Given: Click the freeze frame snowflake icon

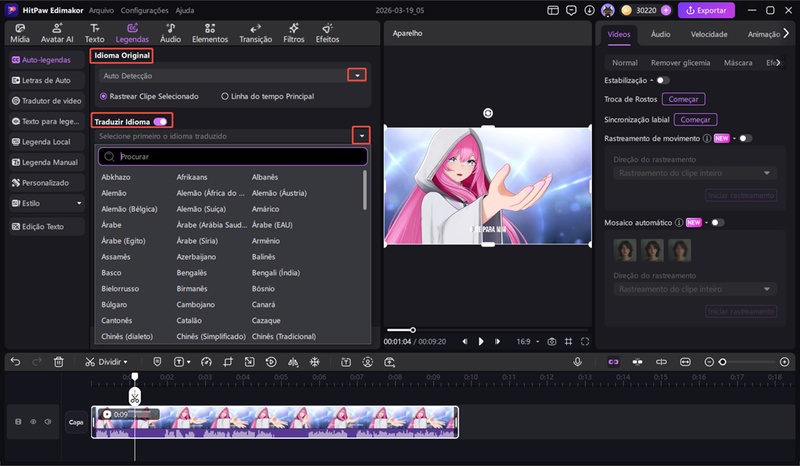Looking at the screenshot, I should point(315,362).
